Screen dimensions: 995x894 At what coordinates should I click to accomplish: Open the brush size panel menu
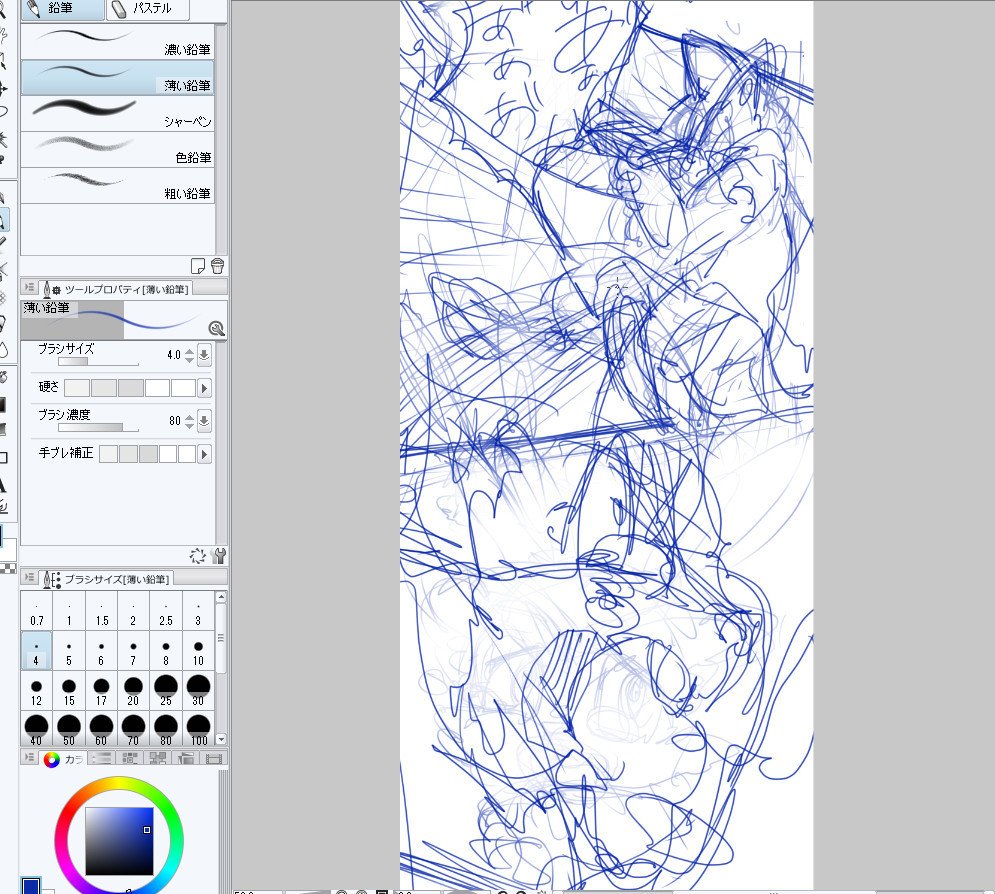pyautogui.click(x=29, y=578)
